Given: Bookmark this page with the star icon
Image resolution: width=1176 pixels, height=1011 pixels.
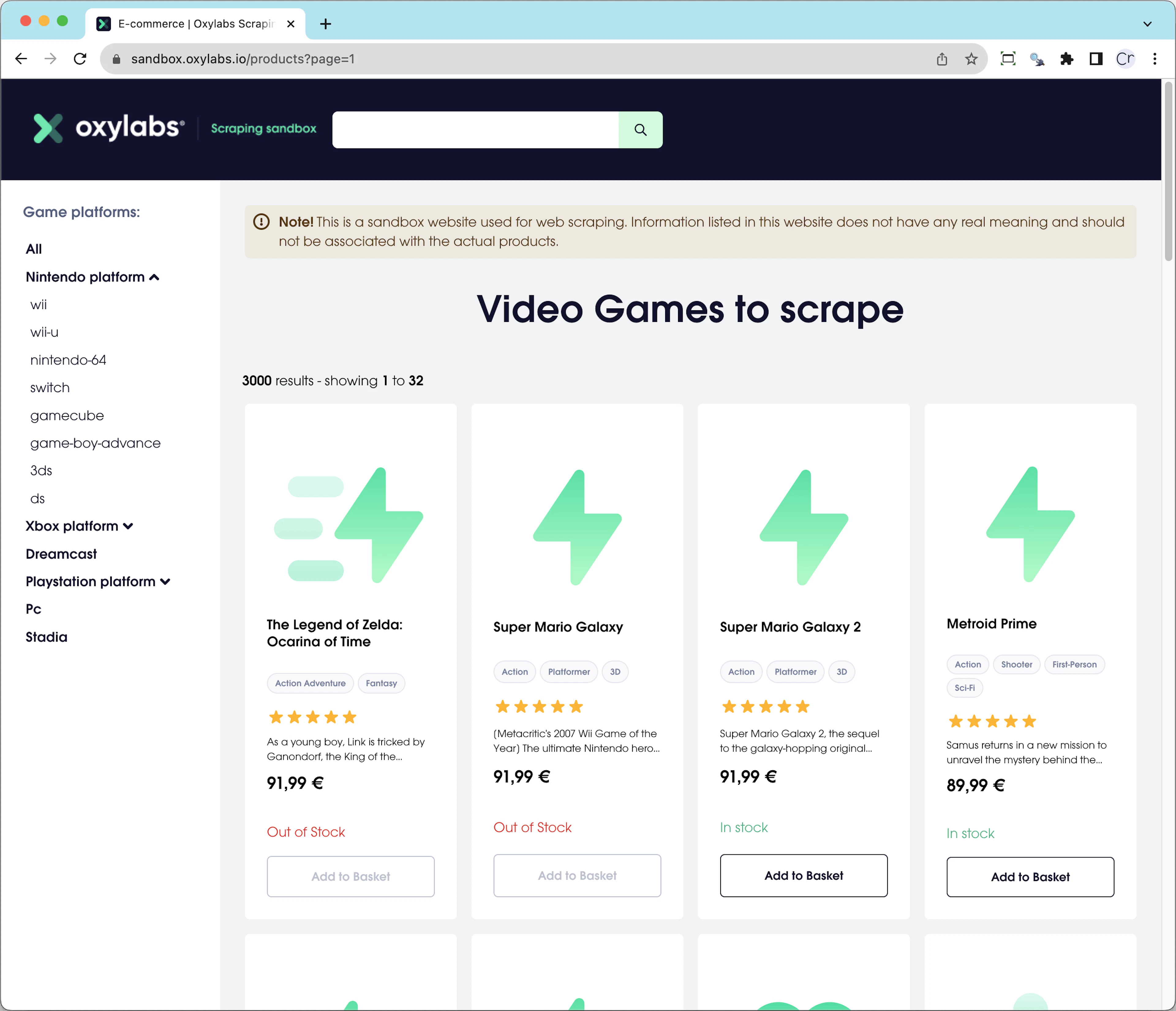Looking at the screenshot, I should tap(972, 59).
